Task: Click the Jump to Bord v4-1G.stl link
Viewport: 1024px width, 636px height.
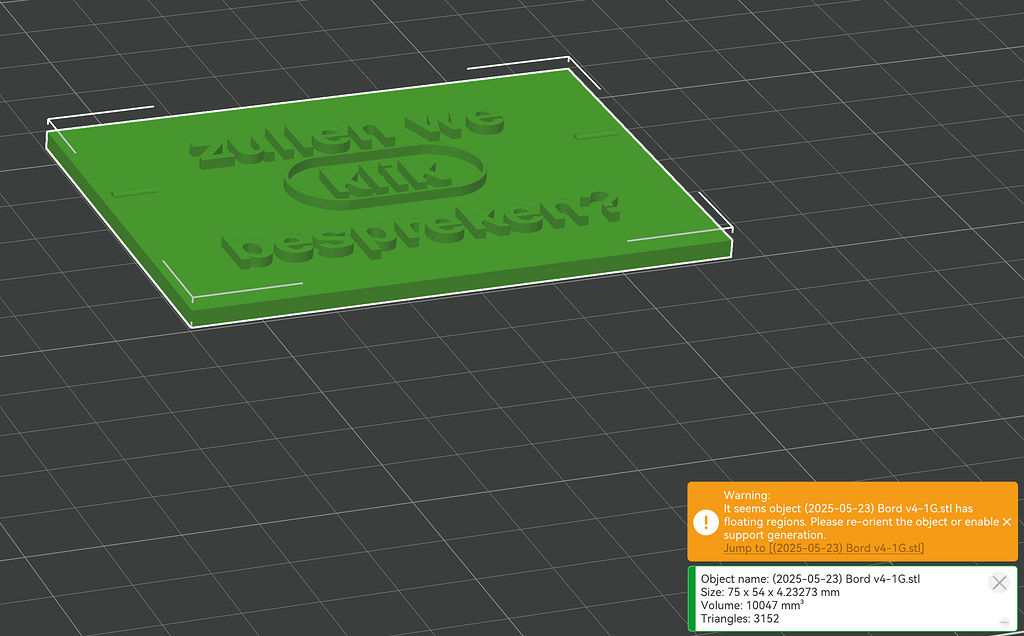Action: [x=823, y=548]
